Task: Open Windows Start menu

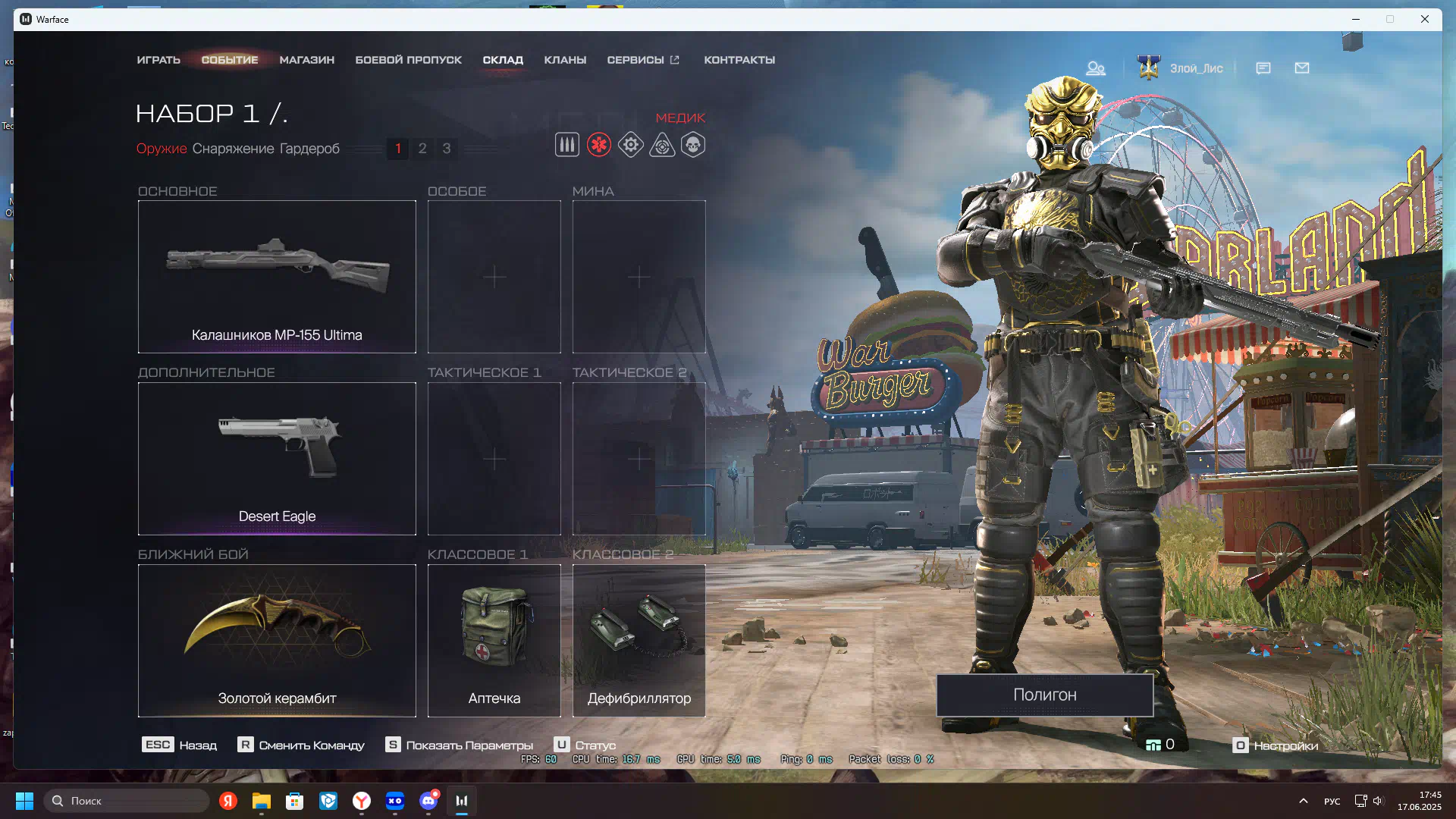Action: [x=25, y=801]
